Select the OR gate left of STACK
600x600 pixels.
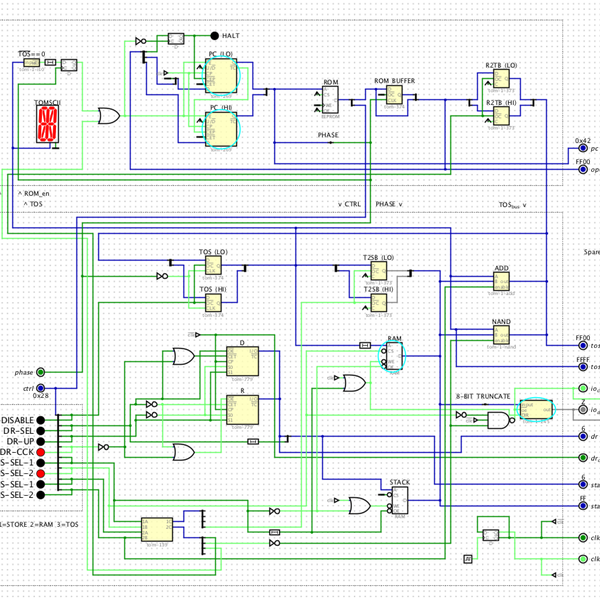pos(360,505)
